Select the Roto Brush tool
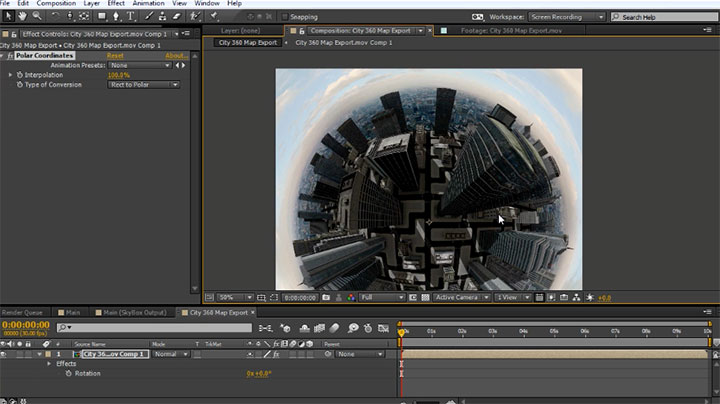The height and width of the screenshot is (404, 720). 196,17
